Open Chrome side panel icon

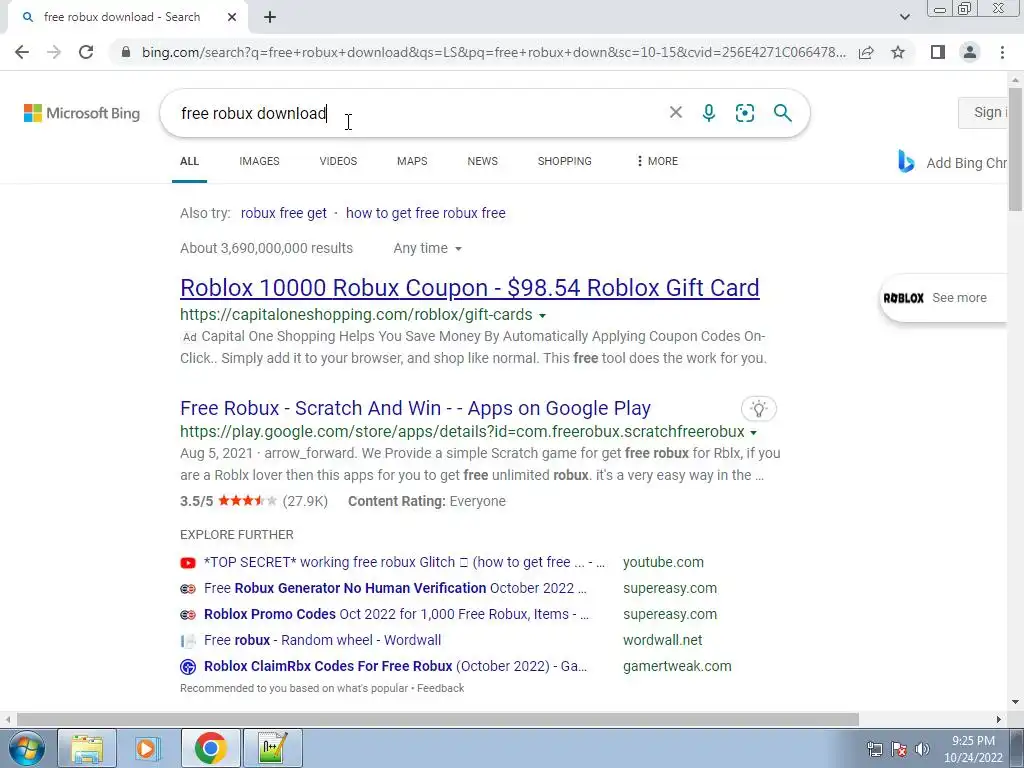pyautogui.click(x=938, y=52)
